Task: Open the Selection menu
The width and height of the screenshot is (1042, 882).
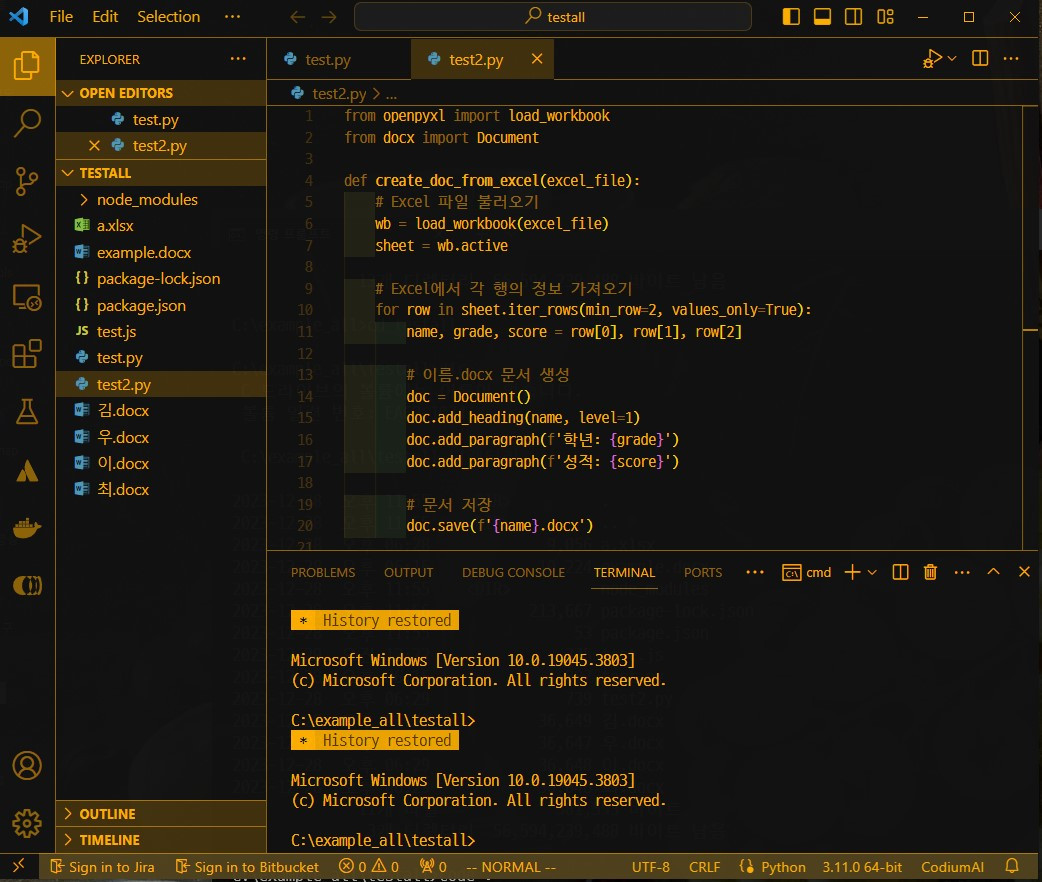Action: click(x=168, y=17)
